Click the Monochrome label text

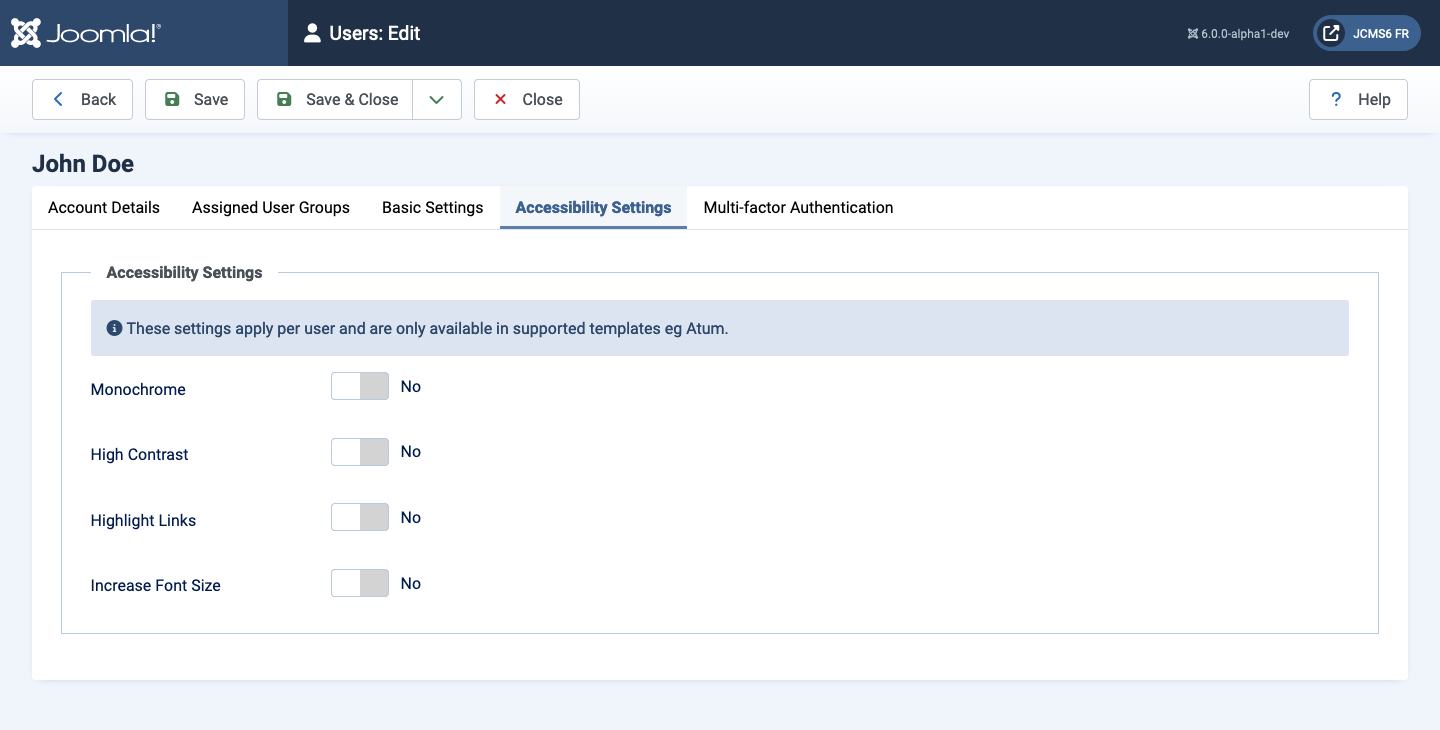pos(138,389)
